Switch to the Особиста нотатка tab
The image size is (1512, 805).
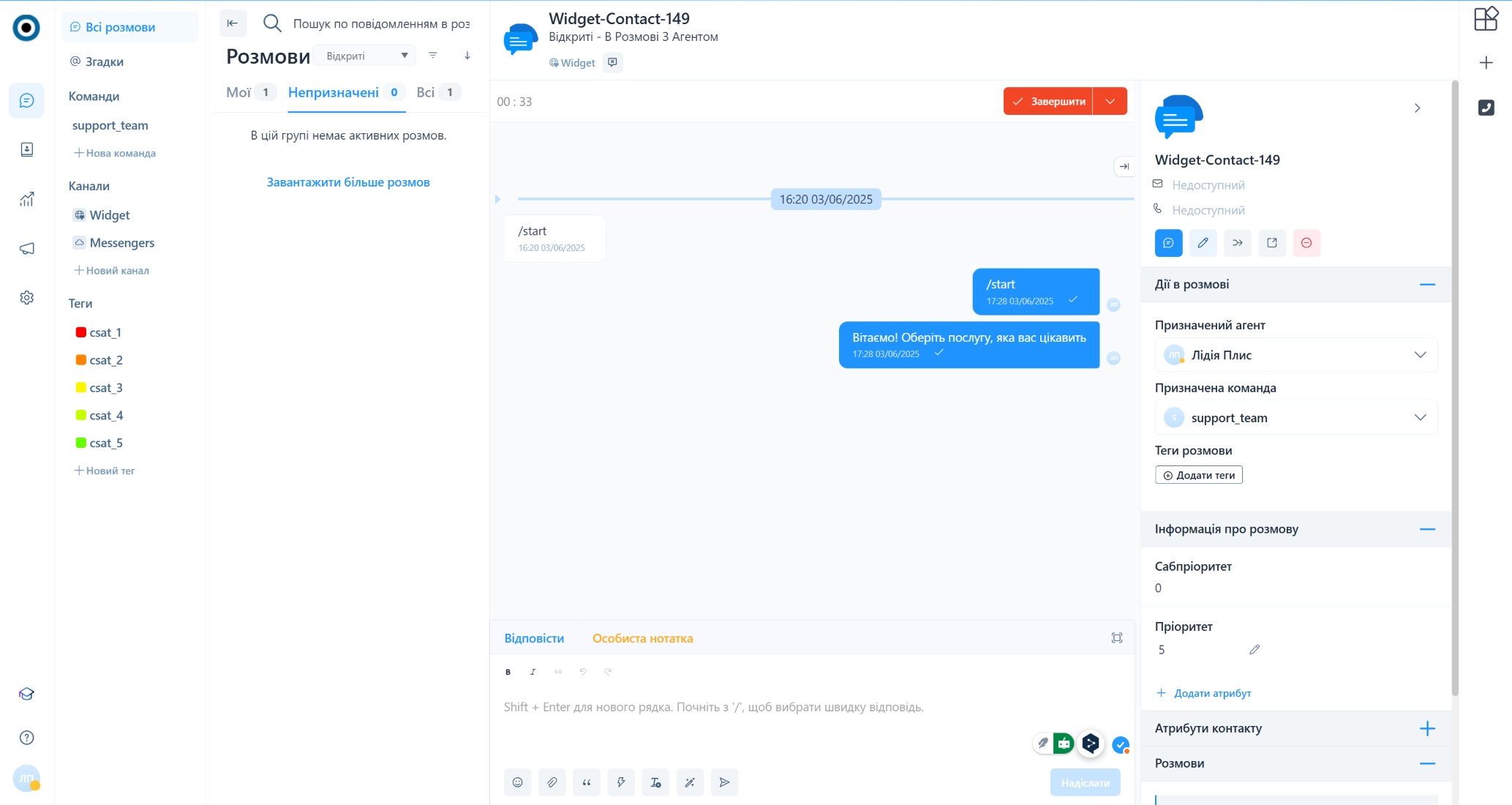[x=642, y=638]
